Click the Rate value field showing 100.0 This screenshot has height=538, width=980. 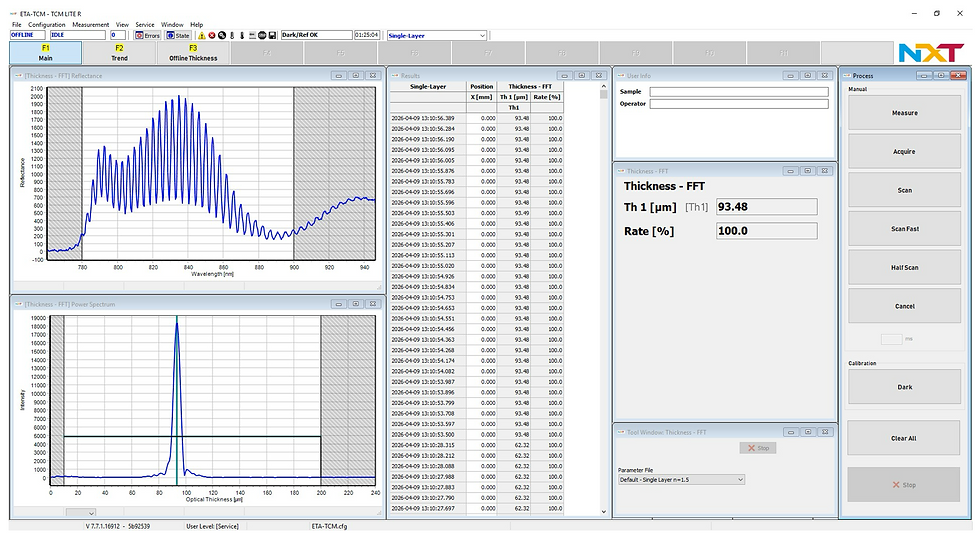(x=766, y=231)
